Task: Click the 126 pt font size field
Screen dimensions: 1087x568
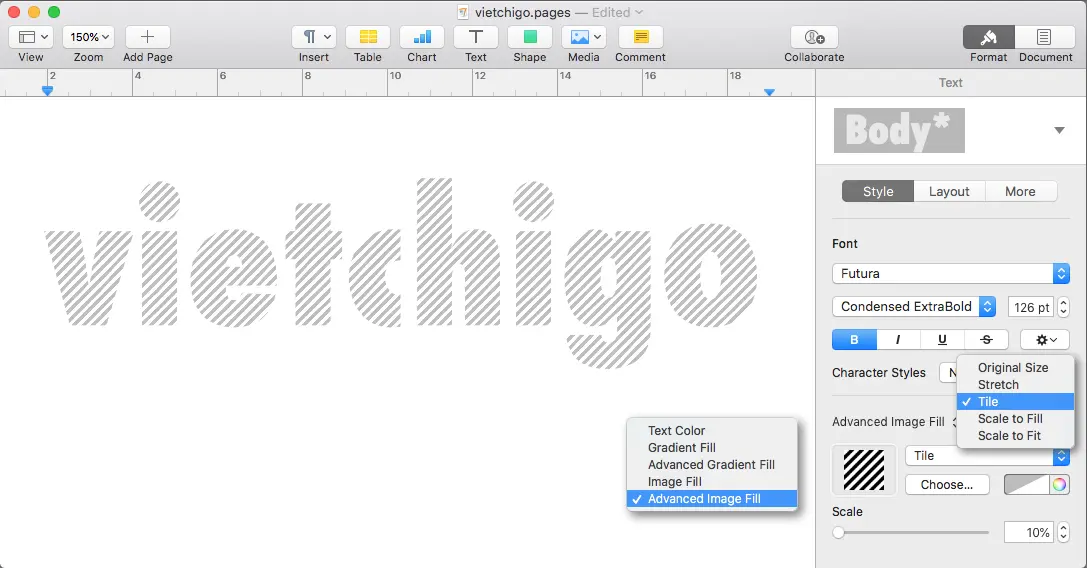Action: [x=1031, y=307]
